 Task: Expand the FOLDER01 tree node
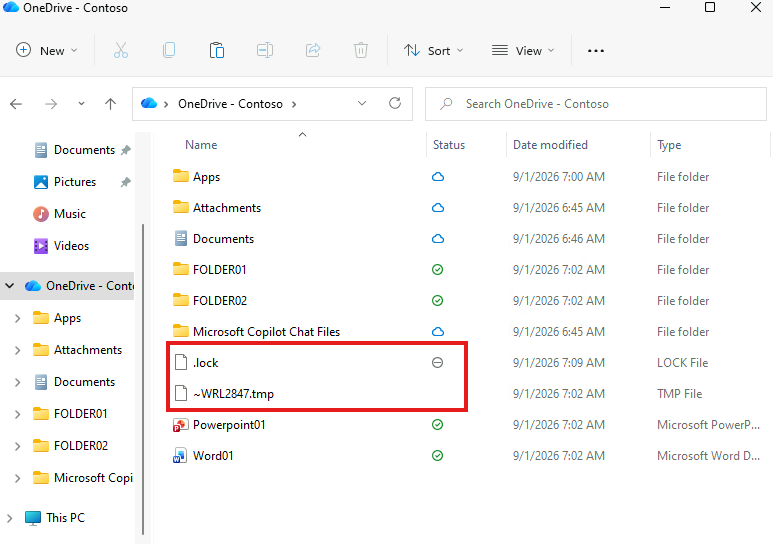pos(18,414)
